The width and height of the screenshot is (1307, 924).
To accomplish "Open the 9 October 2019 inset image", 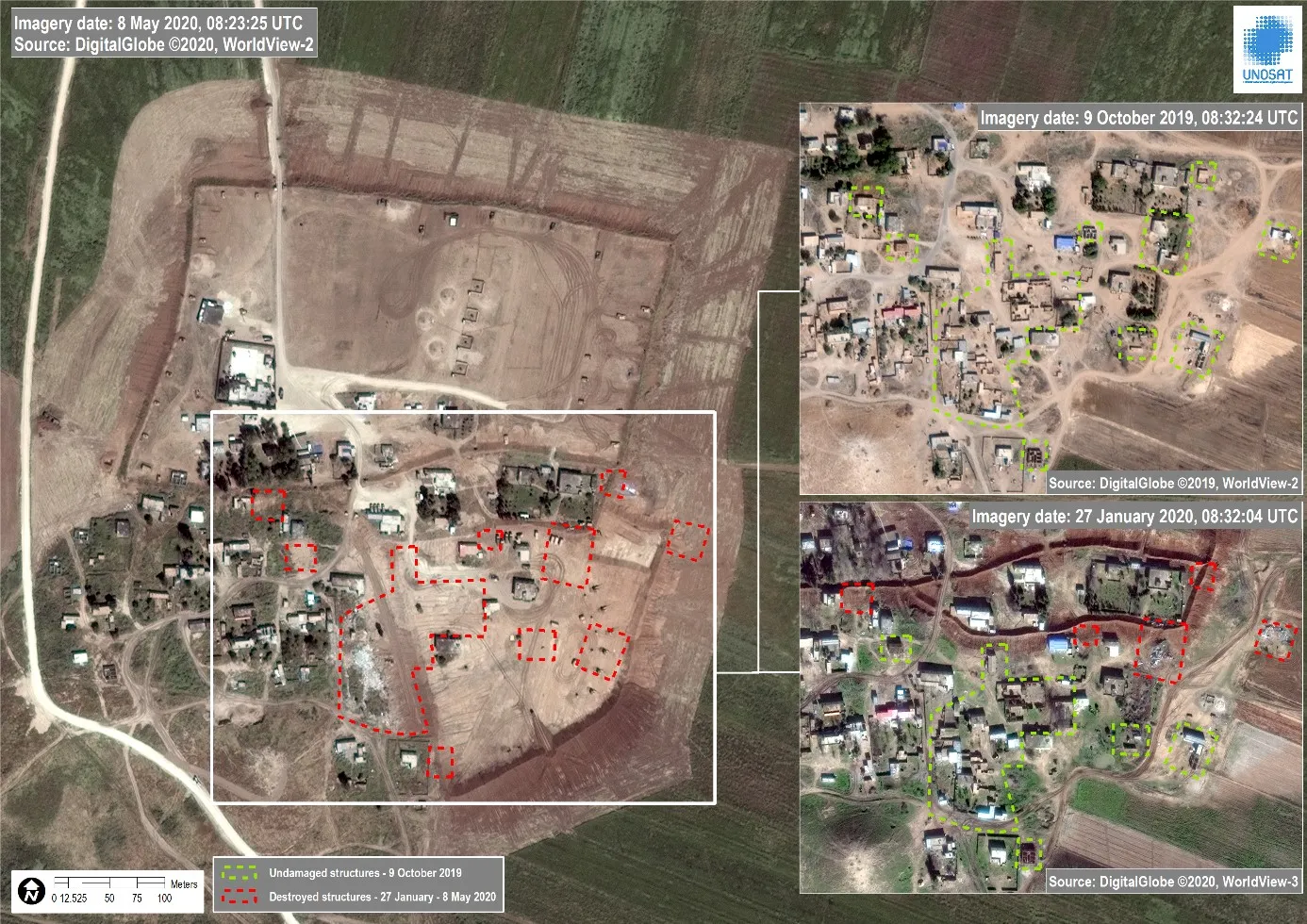I will tap(1051, 299).
